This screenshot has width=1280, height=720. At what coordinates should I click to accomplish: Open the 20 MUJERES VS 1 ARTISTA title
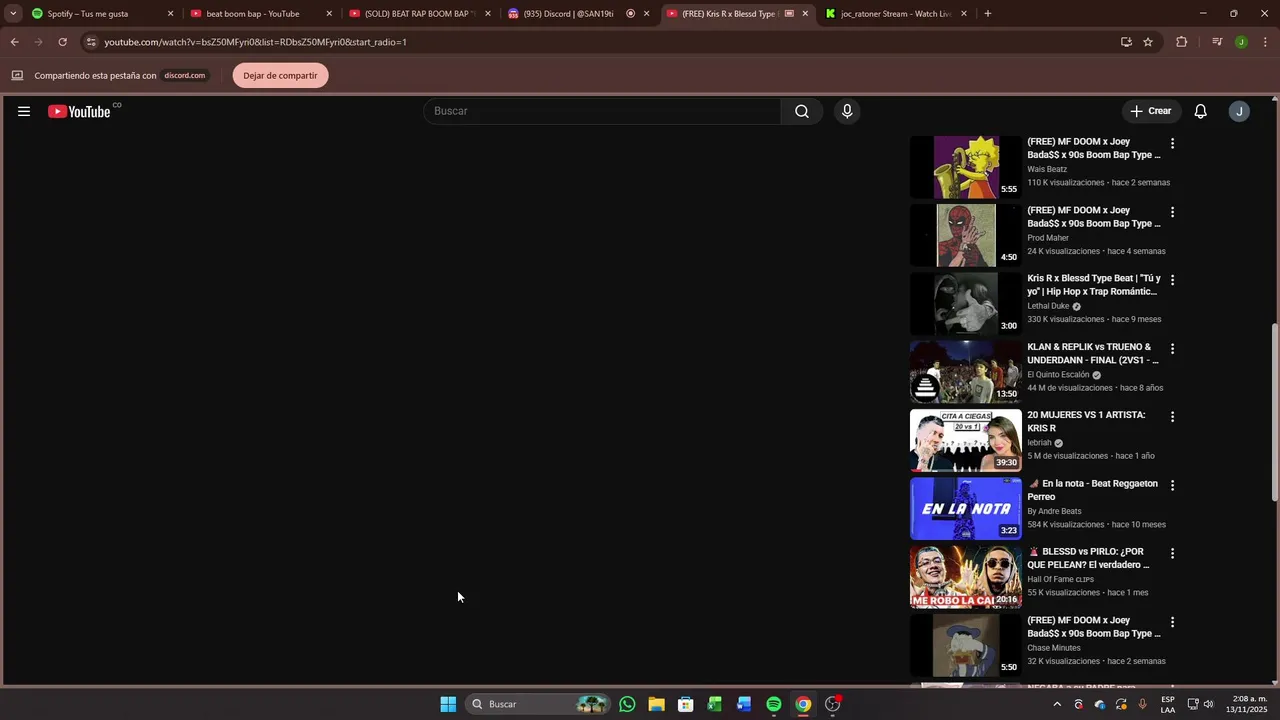point(1086,421)
